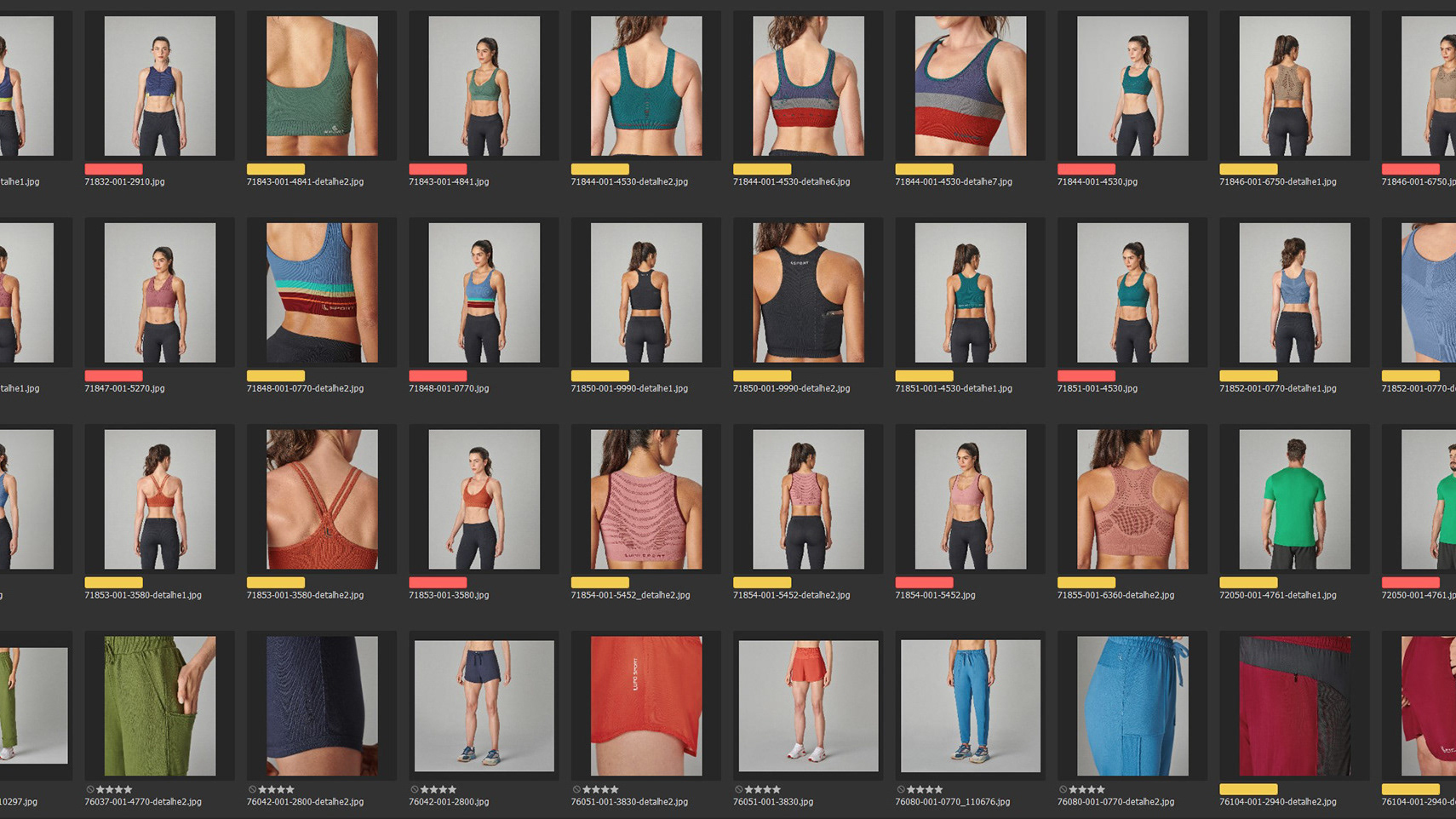Select pink knit back thumbnail 71854-001-5452_detalhe2
Image resolution: width=1456 pixels, height=819 pixels.
[646, 500]
